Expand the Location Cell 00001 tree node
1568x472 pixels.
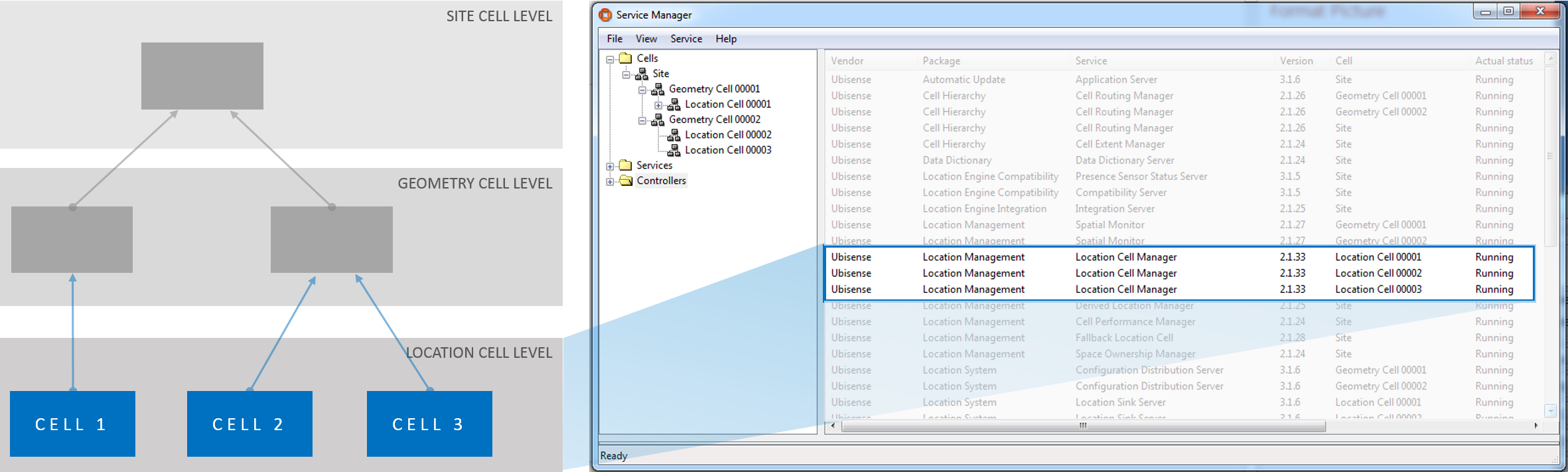pos(658,105)
